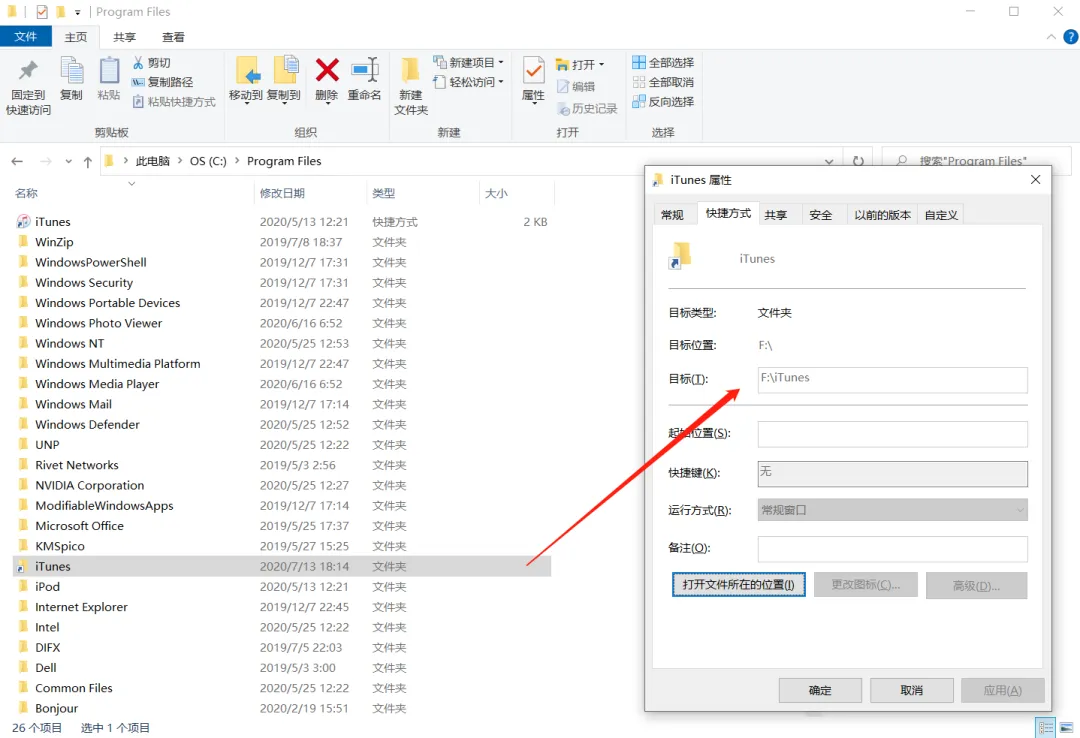The height and width of the screenshot is (738, 1080).
Task: Click the Apply (应用) button
Action: [x=1003, y=690]
